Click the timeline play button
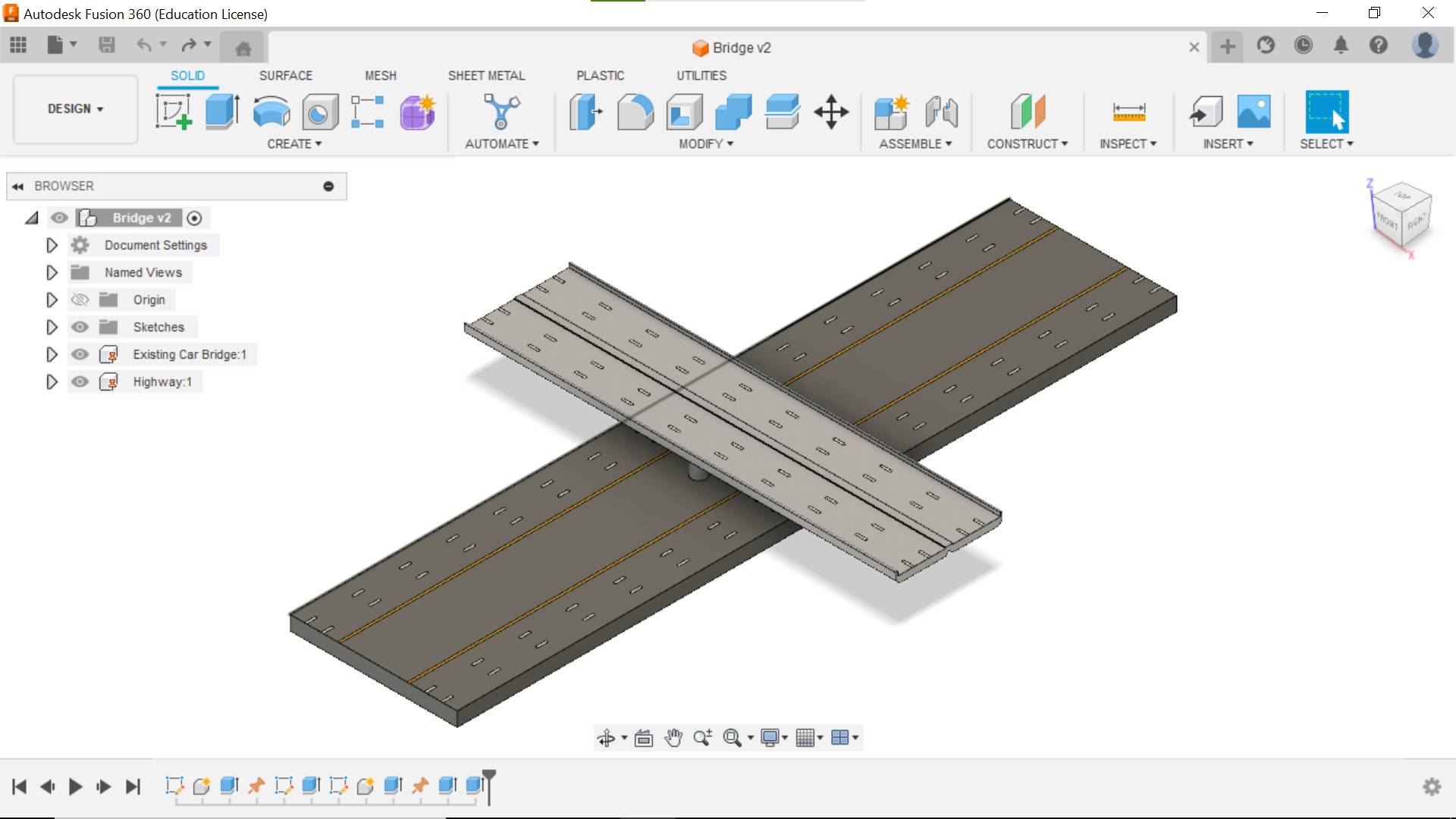This screenshot has width=1456, height=819. click(x=75, y=786)
